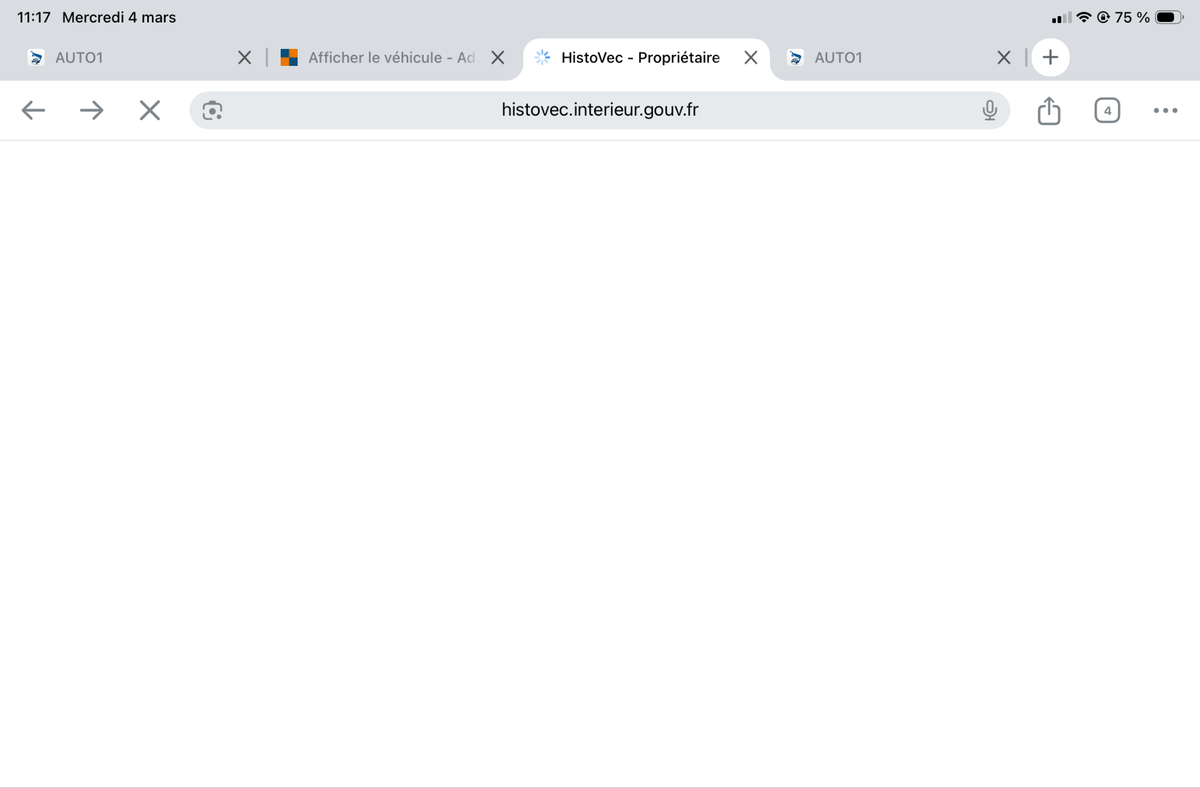Close the last AUTO1 tab

pos(1004,58)
